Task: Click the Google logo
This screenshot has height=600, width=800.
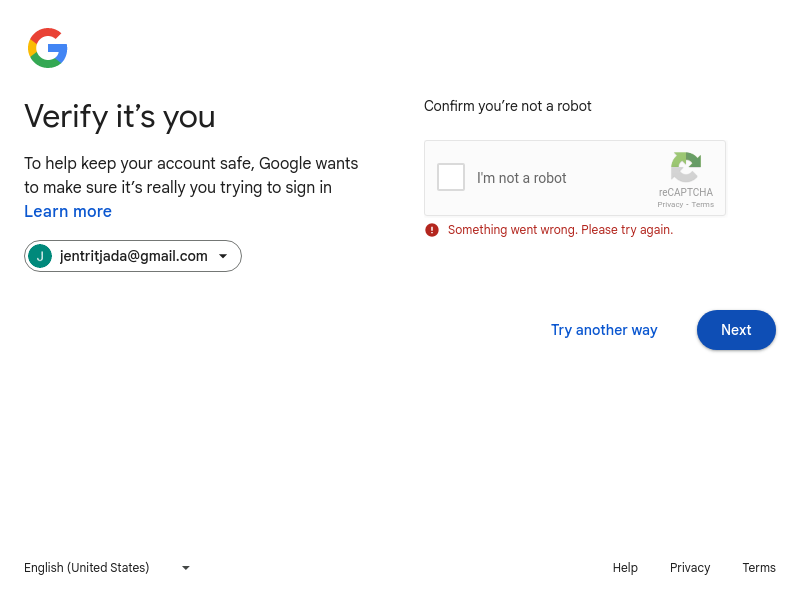Action: (x=48, y=48)
